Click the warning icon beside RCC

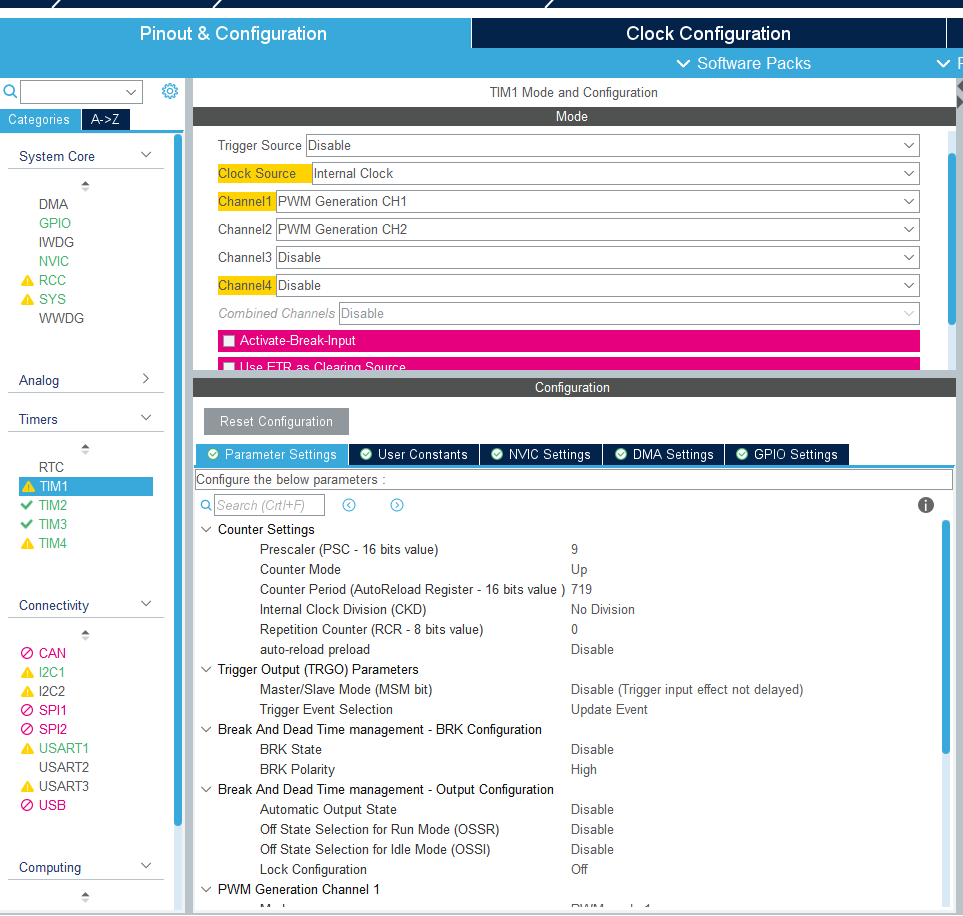[x=27, y=281]
